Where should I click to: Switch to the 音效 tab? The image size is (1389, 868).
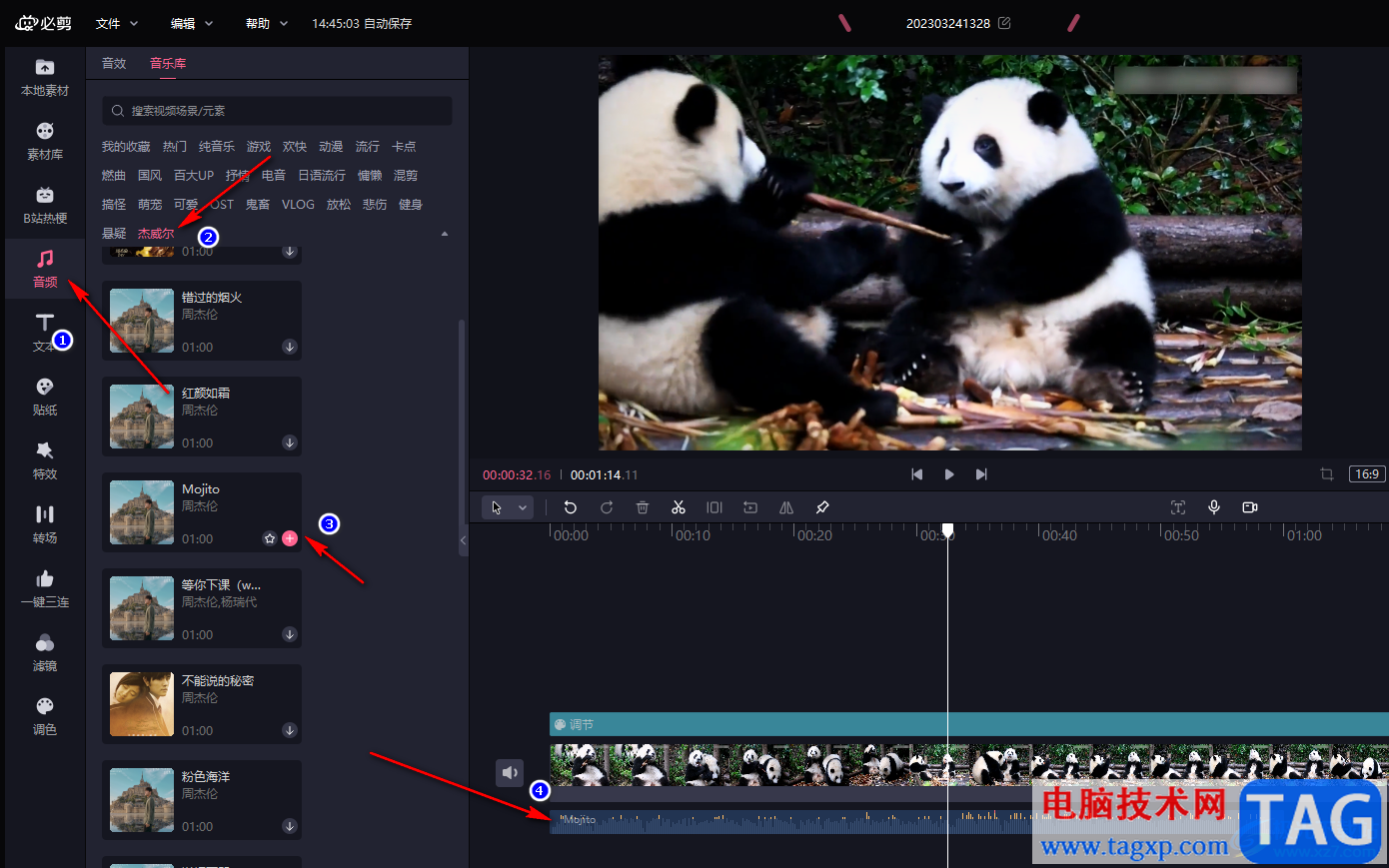coord(114,63)
